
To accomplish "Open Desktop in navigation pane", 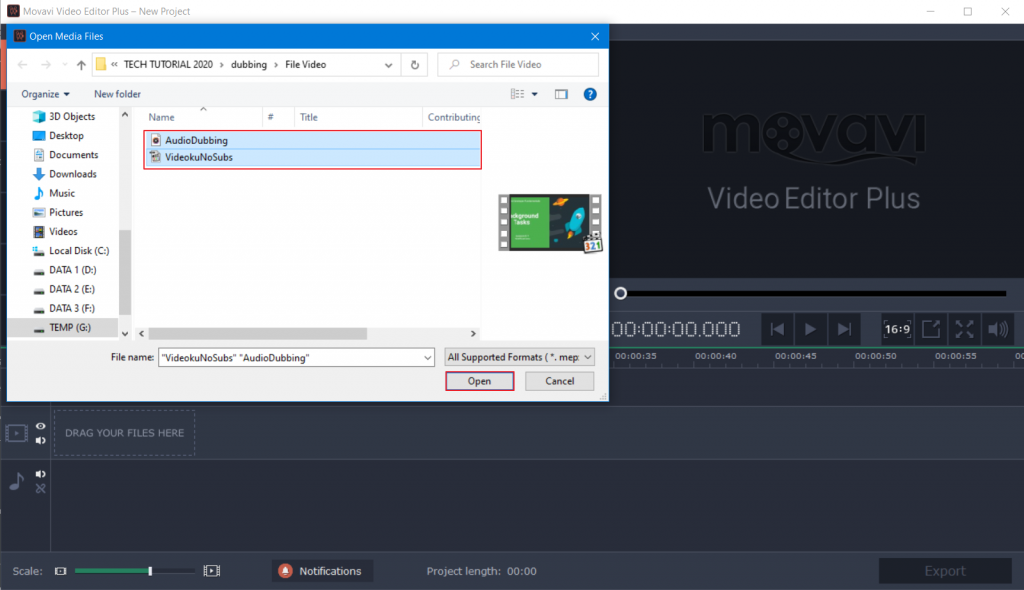I will 66,136.
